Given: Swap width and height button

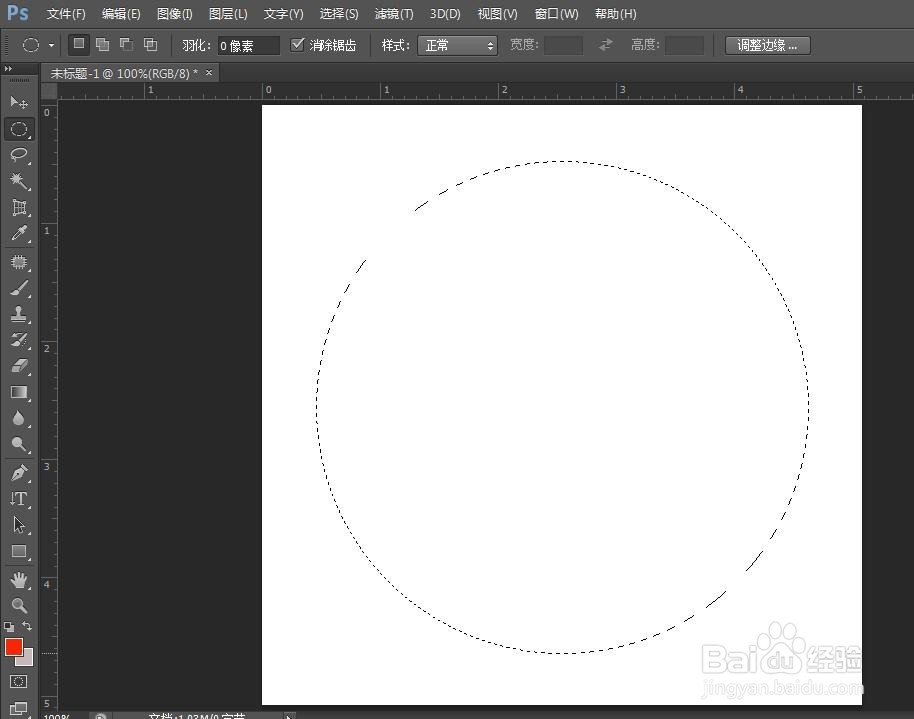Looking at the screenshot, I should [x=606, y=44].
